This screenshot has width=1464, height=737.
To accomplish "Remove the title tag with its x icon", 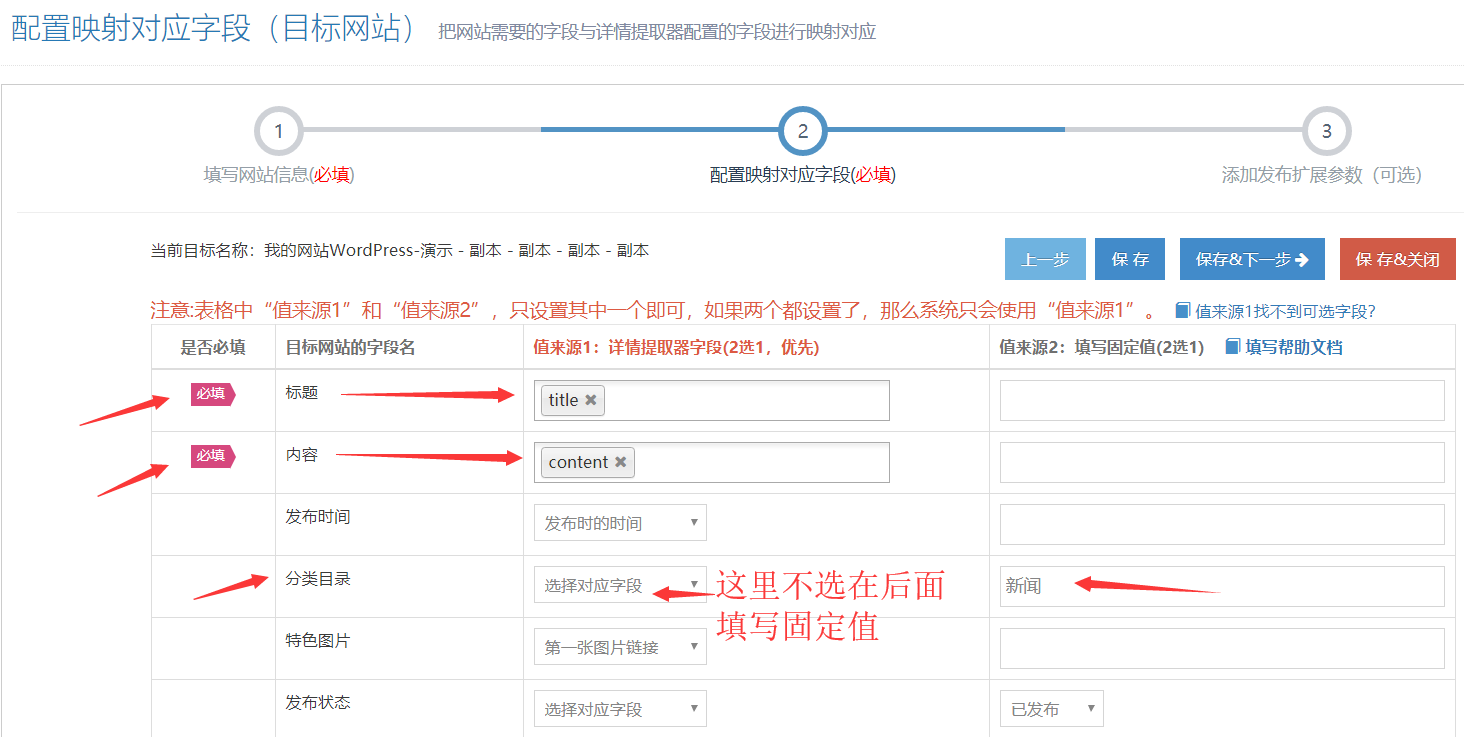I will click(591, 400).
